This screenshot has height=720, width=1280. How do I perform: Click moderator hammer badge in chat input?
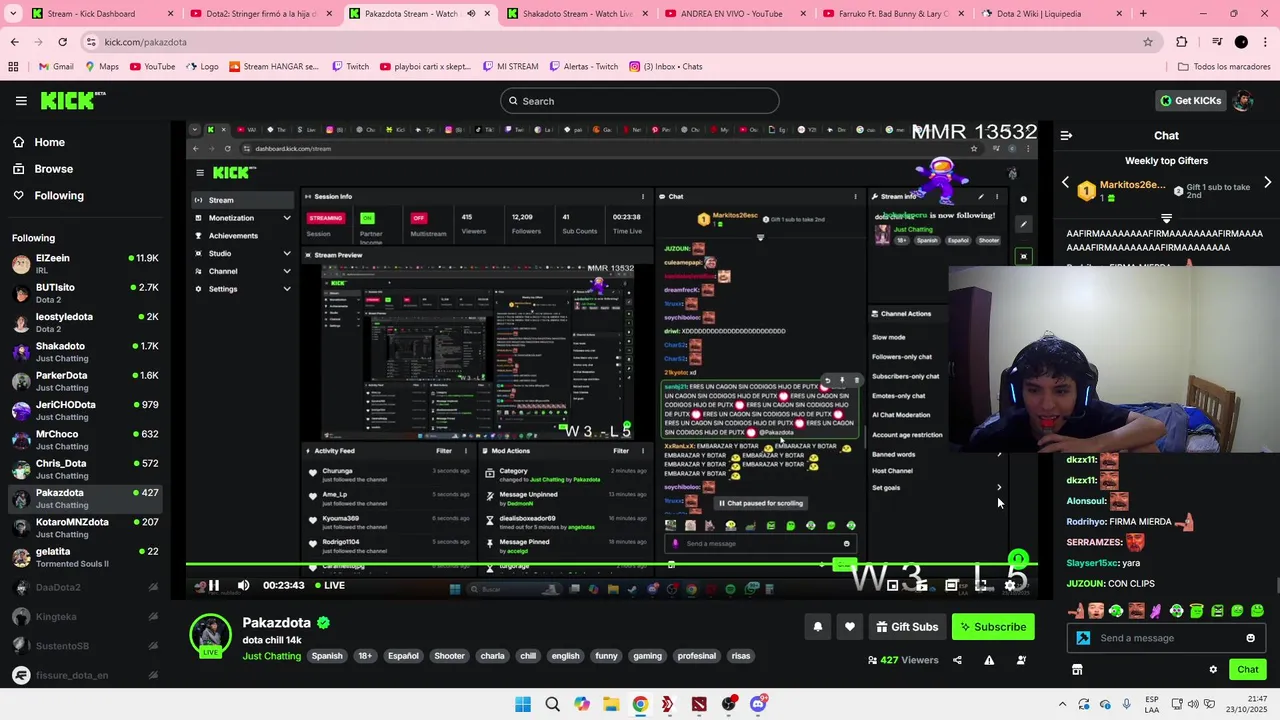tap(1083, 638)
